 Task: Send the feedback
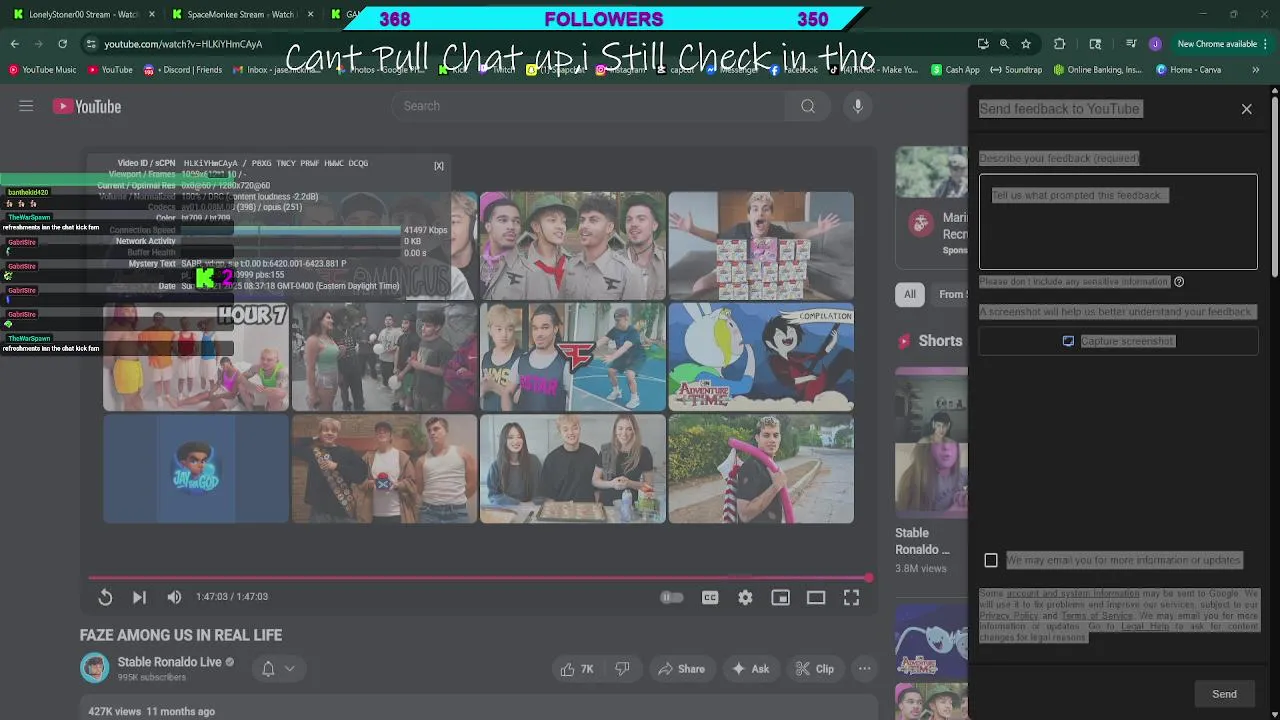click(x=1224, y=694)
